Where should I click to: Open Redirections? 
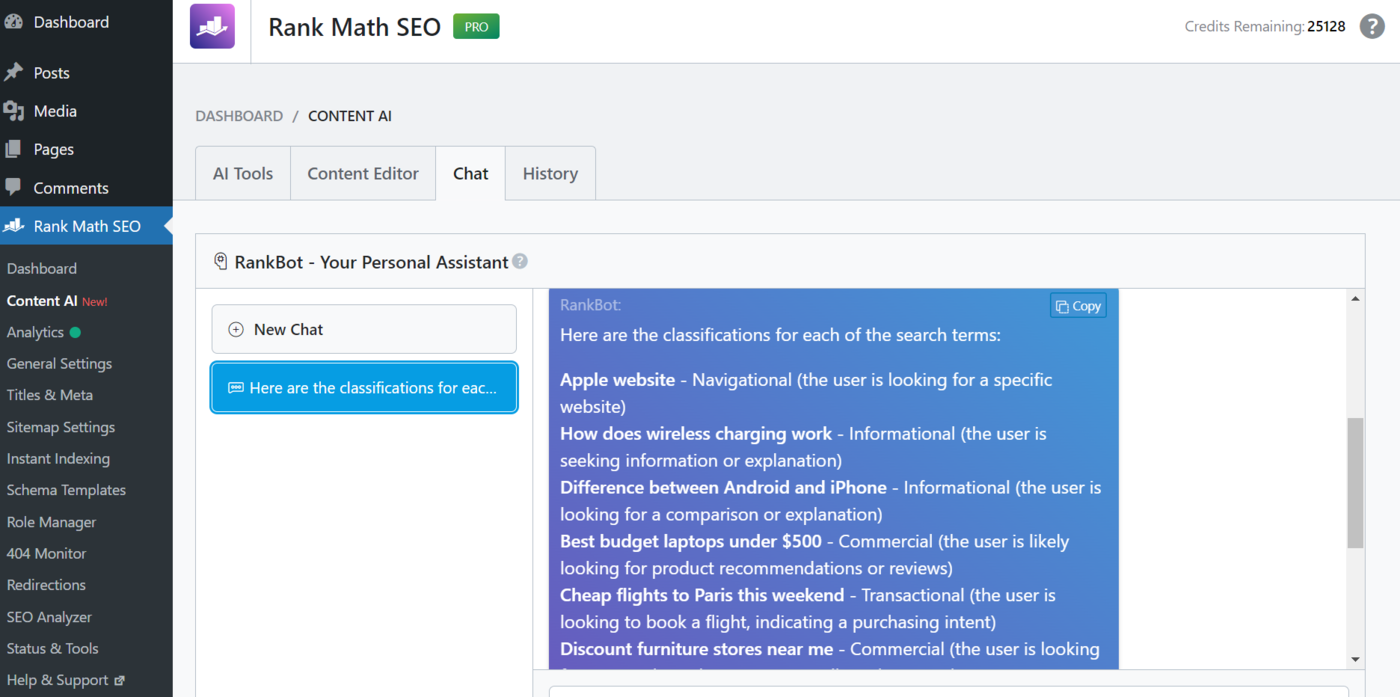click(46, 585)
